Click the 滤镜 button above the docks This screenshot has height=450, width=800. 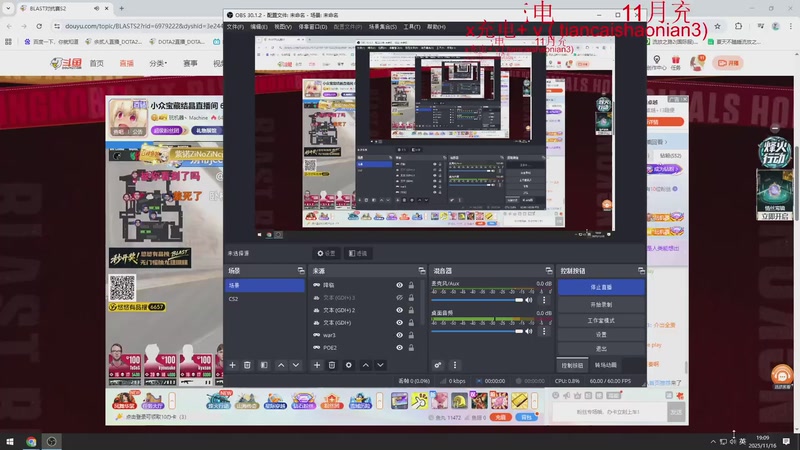358,254
